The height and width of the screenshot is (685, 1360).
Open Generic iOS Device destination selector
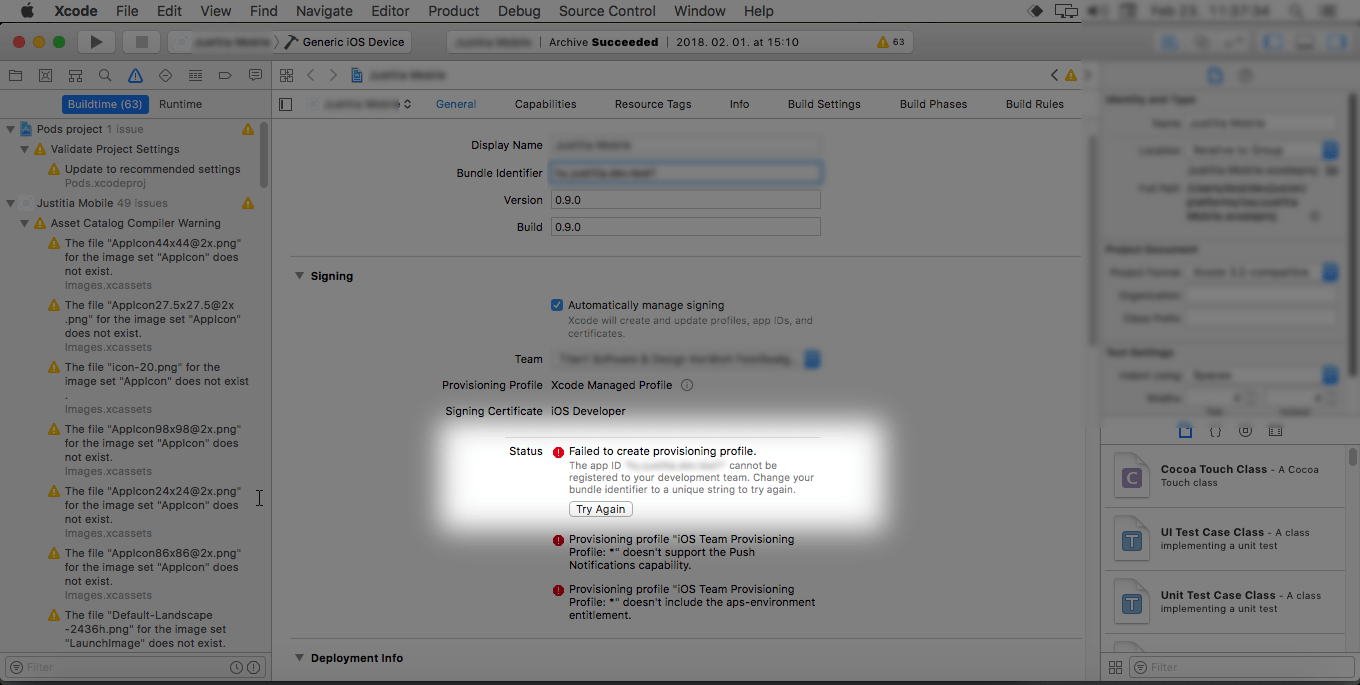pos(349,41)
